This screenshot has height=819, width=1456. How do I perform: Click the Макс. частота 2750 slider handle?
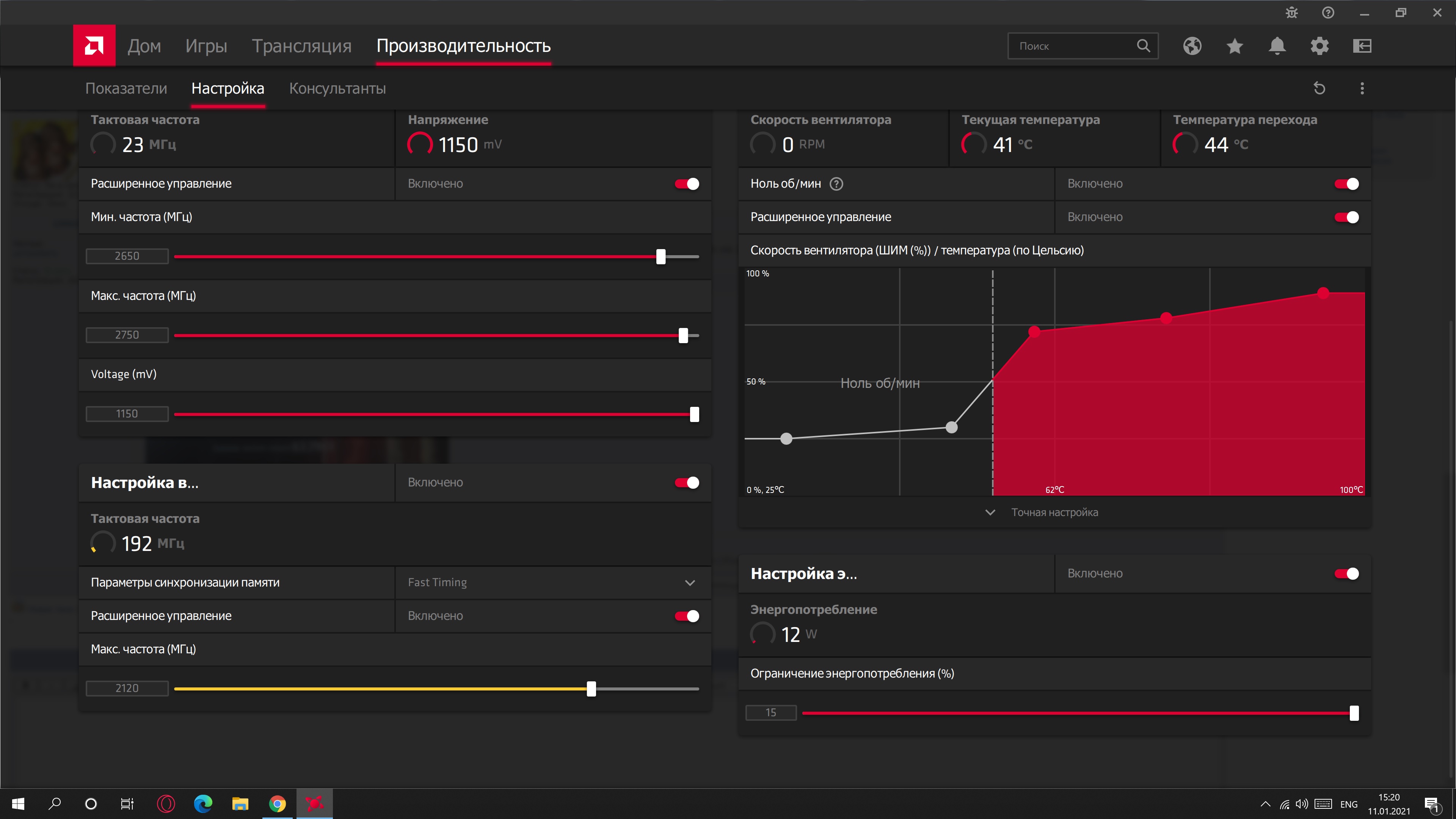point(683,335)
